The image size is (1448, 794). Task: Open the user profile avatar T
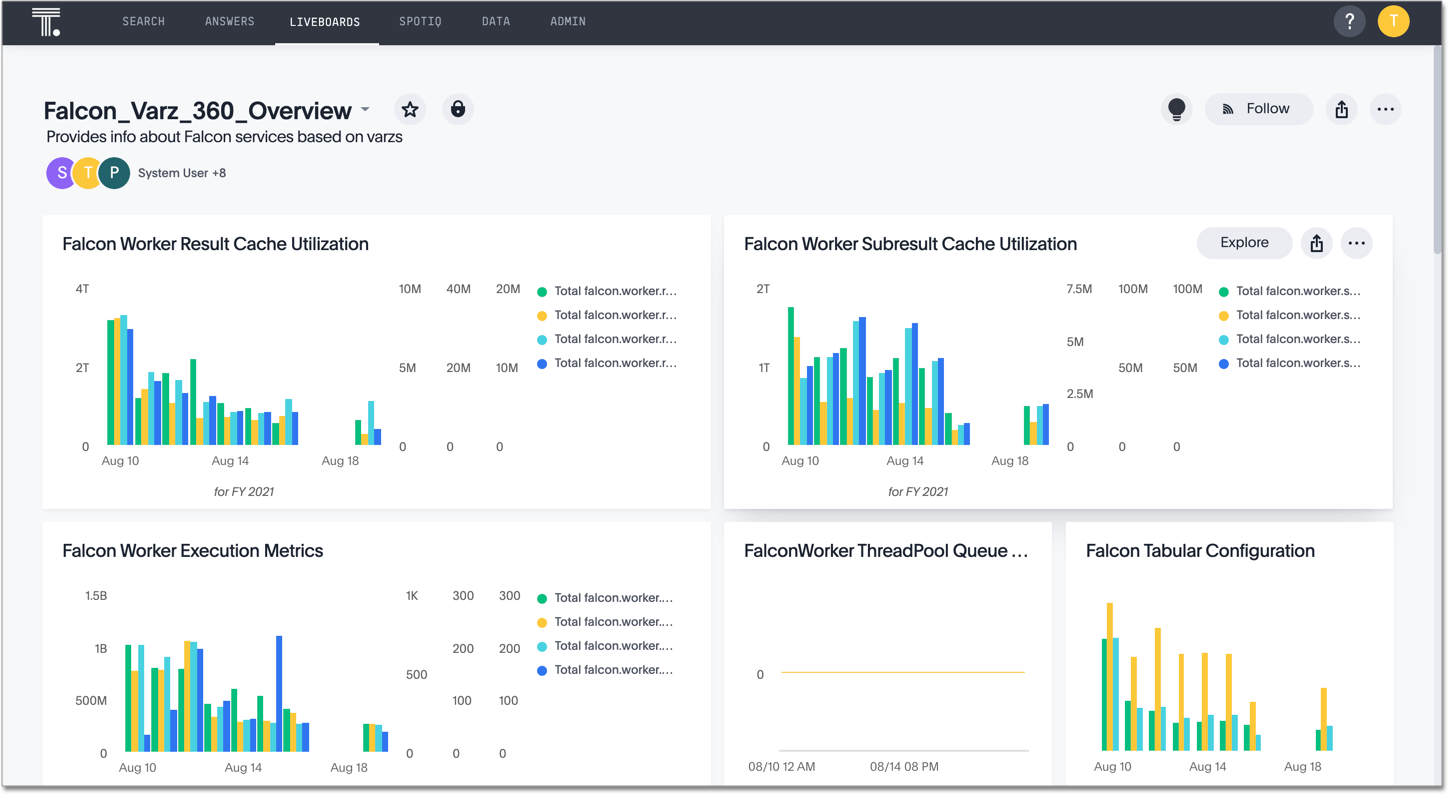(1393, 21)
